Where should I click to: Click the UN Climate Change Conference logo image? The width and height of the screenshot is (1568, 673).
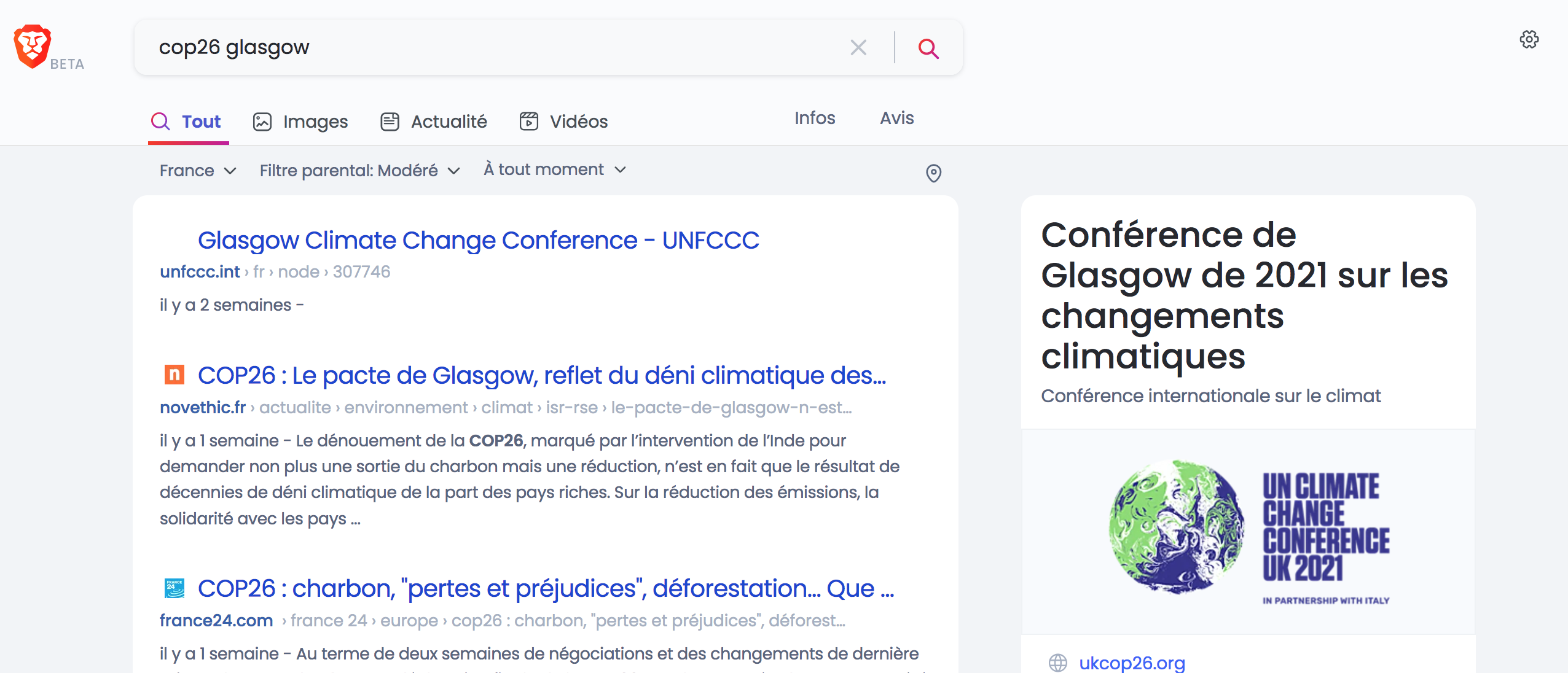click(1248, 531)
